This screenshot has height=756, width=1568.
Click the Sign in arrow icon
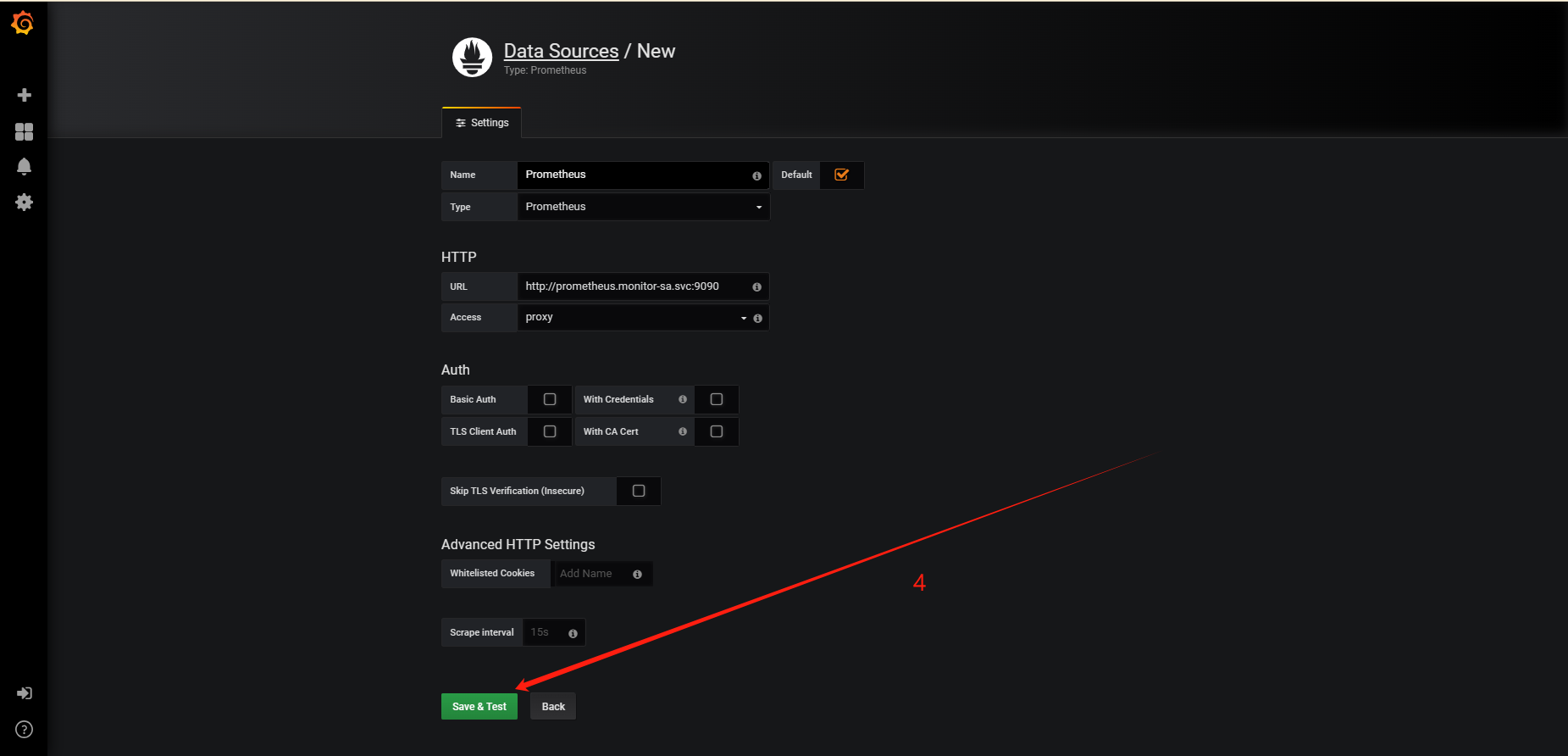(x=25, y=693)
